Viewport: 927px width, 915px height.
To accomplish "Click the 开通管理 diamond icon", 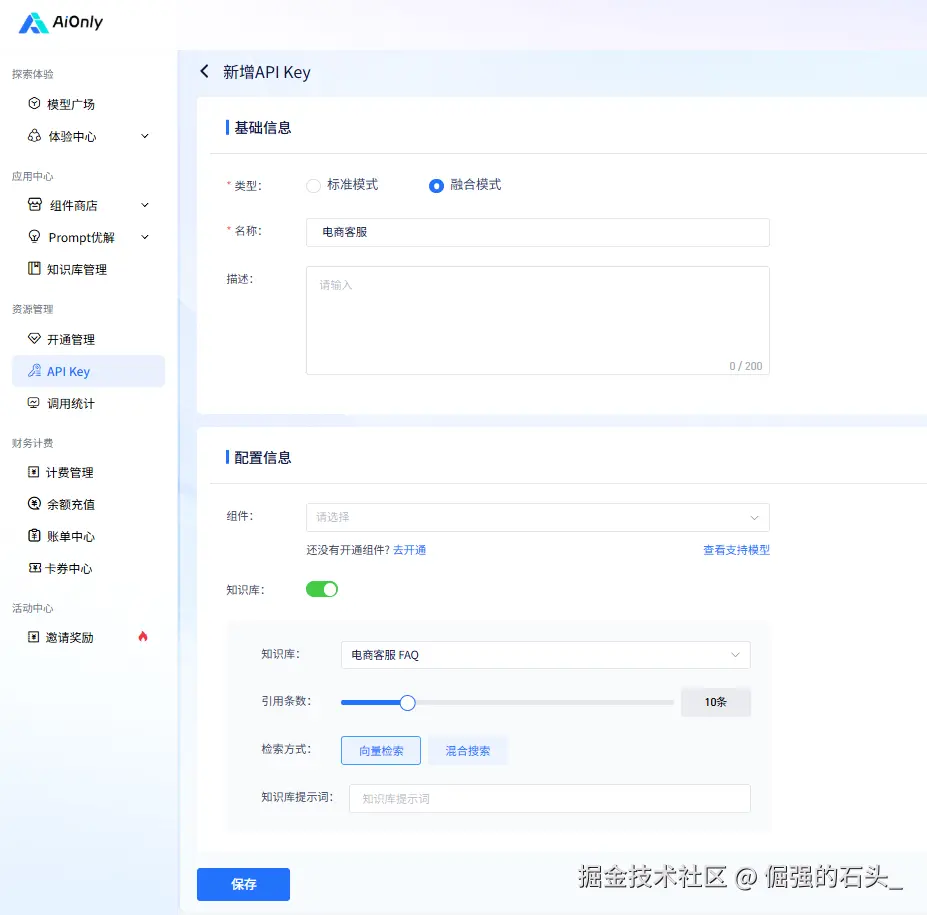I will [x=34, y=339].
